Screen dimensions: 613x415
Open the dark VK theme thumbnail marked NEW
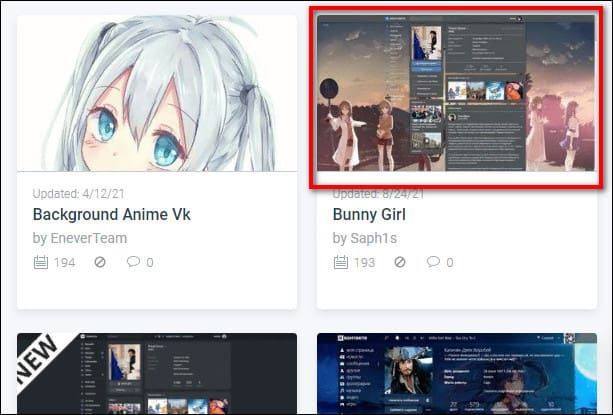click(157, 374)
